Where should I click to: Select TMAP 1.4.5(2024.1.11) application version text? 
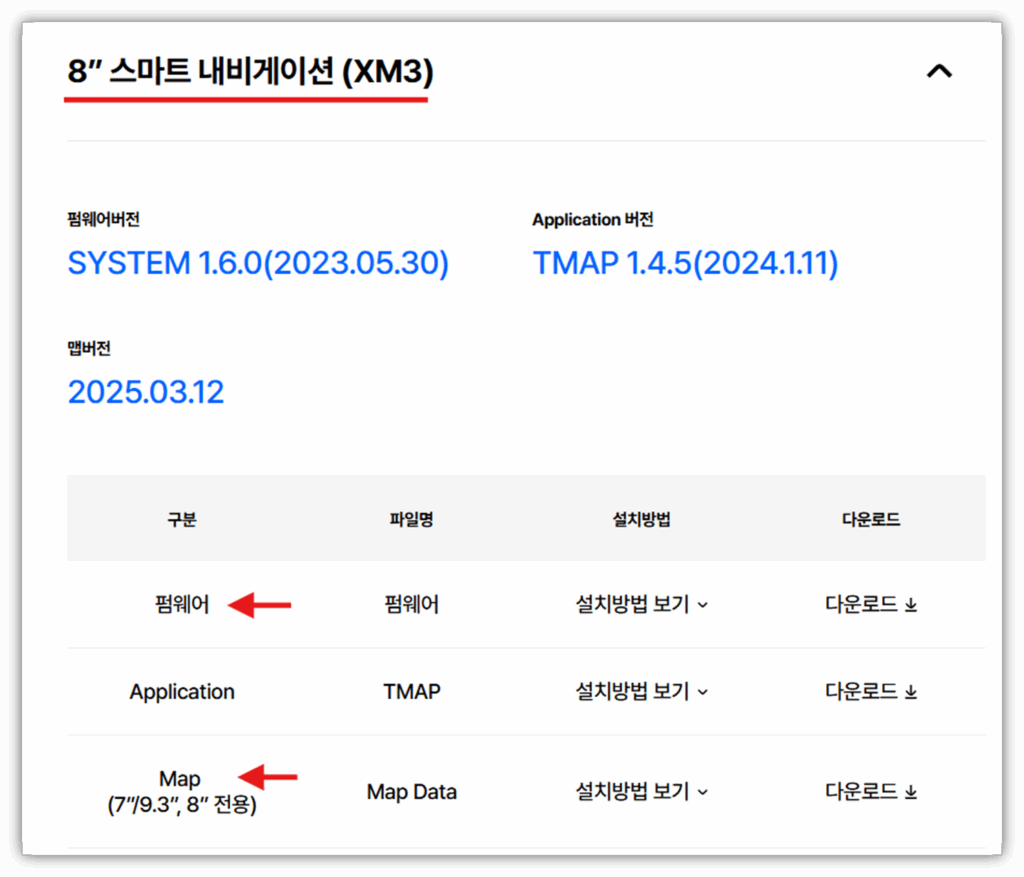tap(685, 263)
